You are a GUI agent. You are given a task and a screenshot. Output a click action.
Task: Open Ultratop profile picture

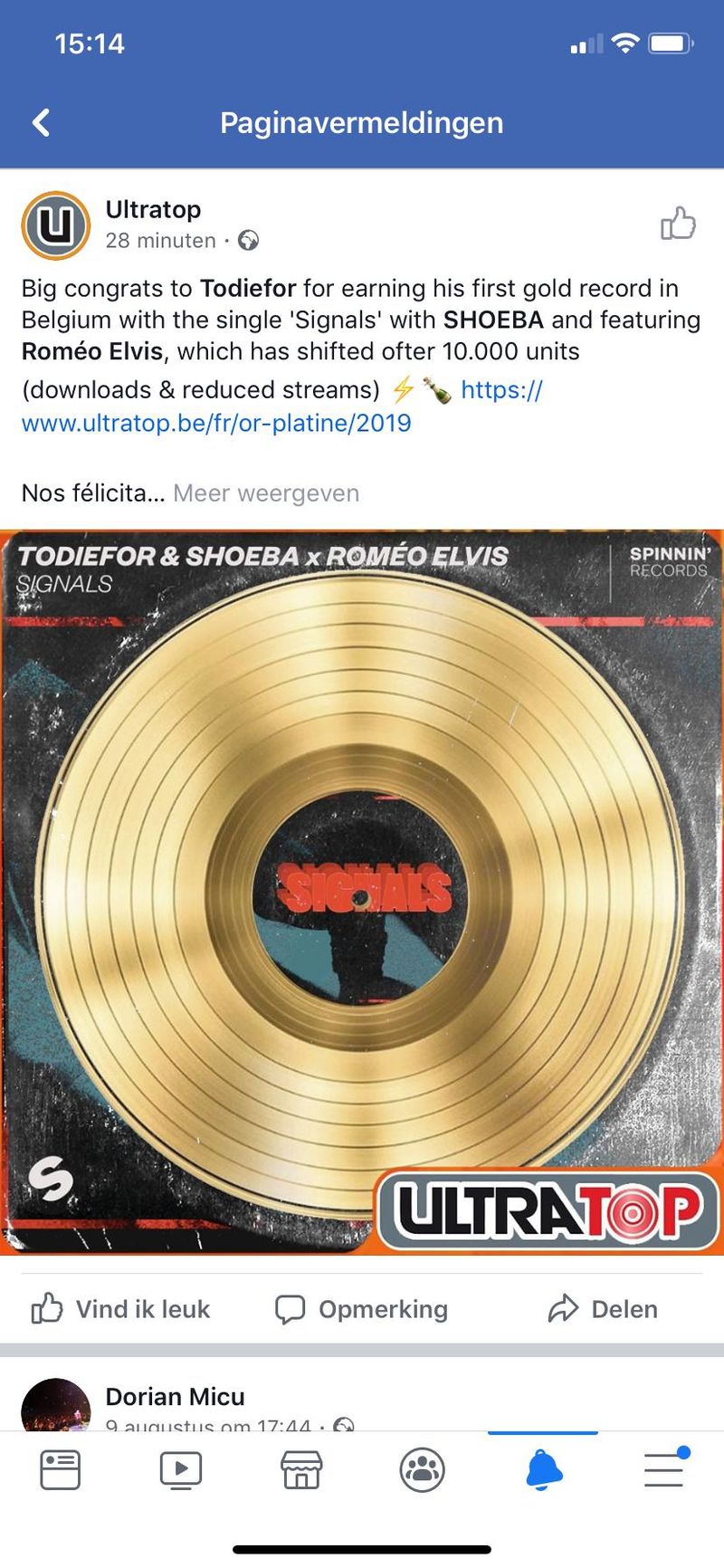[55, 225]
